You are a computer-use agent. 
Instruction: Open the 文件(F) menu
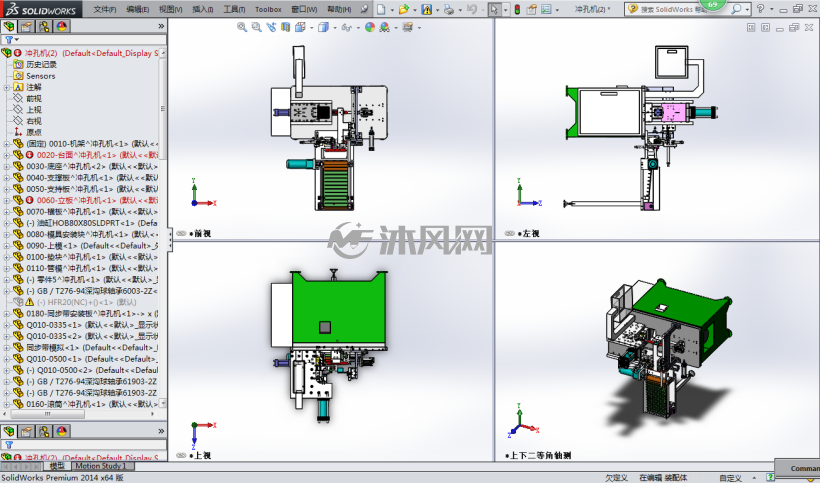click(105, 9)
